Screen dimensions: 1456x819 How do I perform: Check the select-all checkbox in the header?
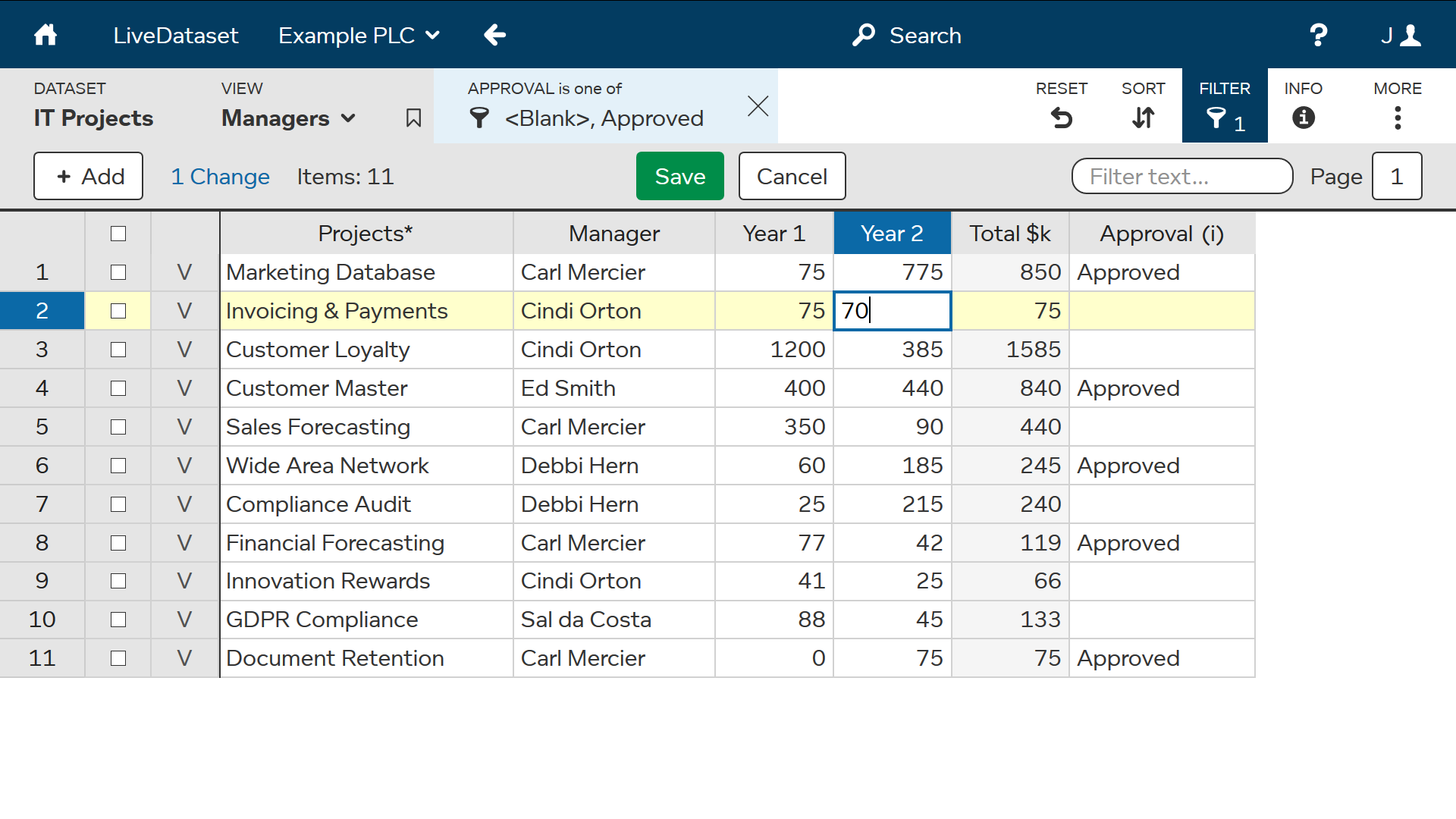point(118,234)
